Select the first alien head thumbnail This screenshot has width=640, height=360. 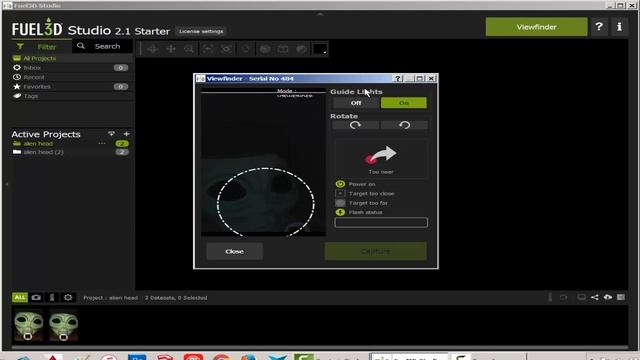click(x=28, y=324)
